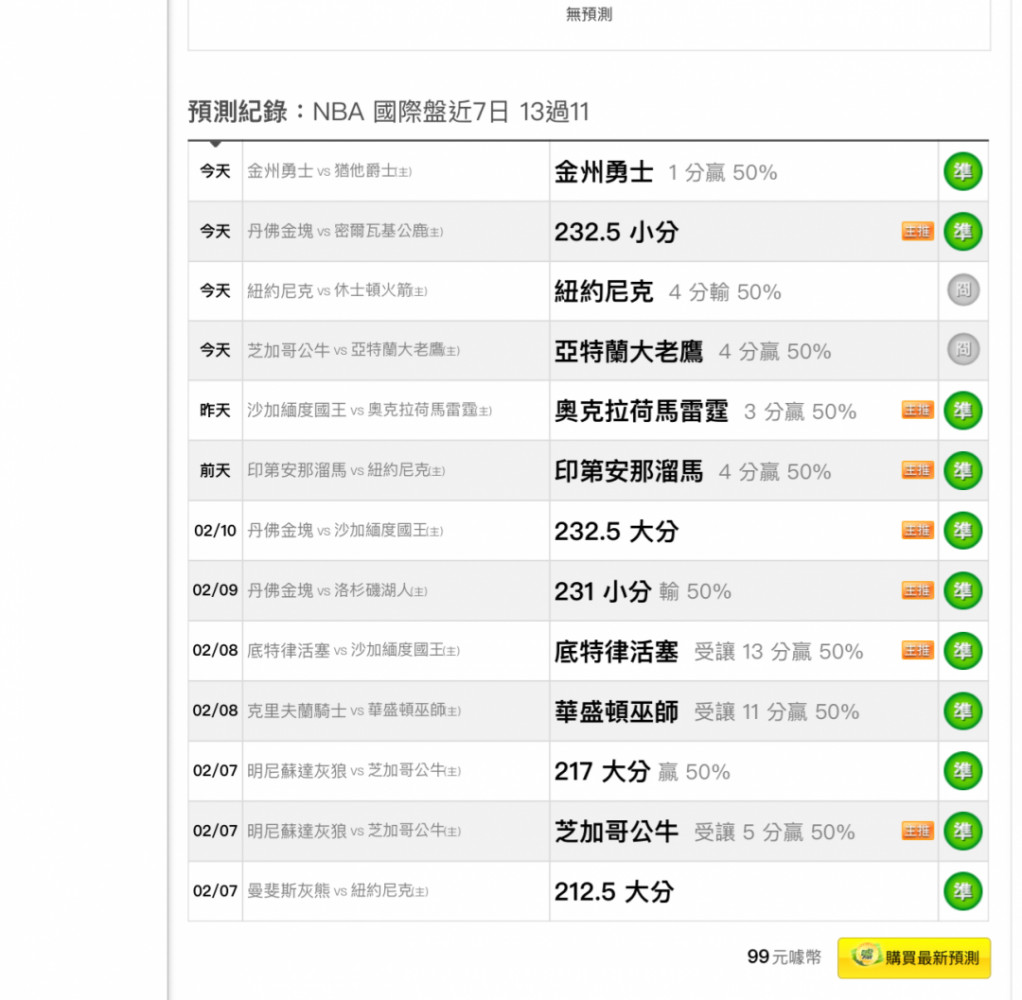Select the 華盛頓巫師 受讓 11 分贏 prediction

pyautogui.click(x=707, y=712)
